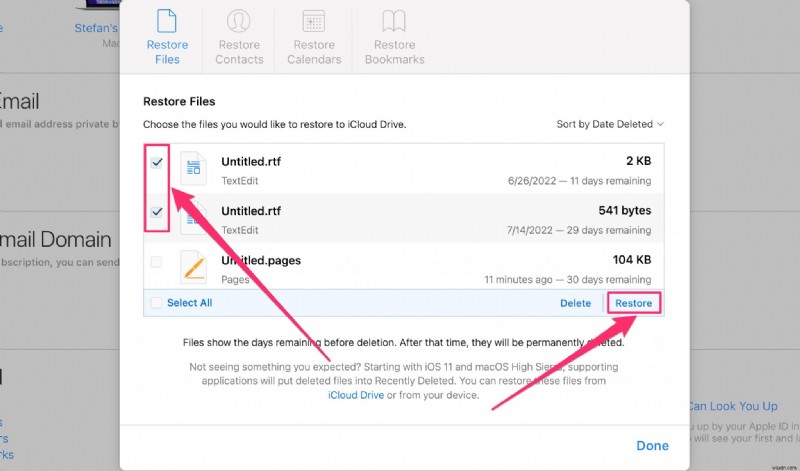The height and width of the screenshot is (471, 800).
Task: Click the Restore button
Action: click(x=633, y=303)
